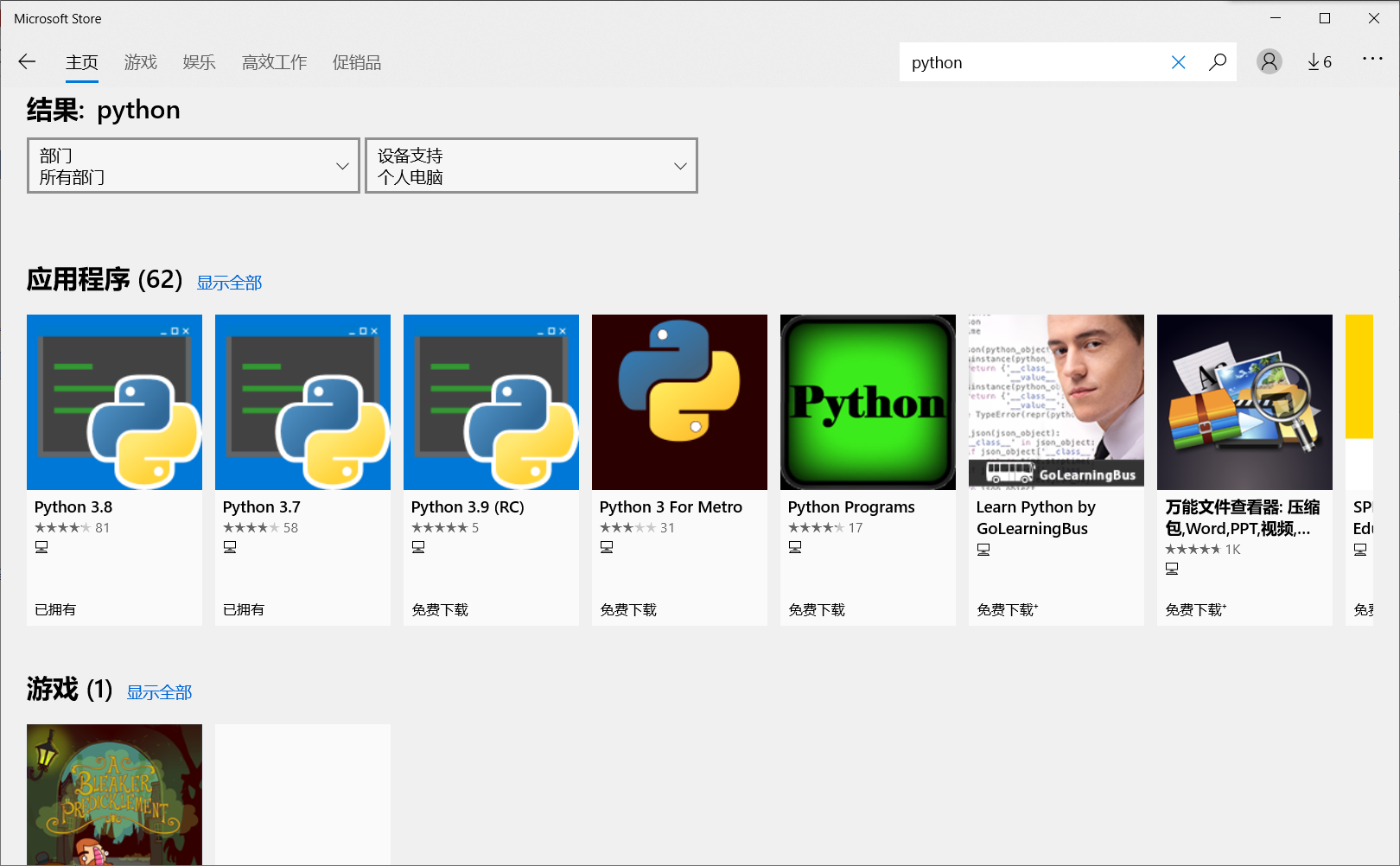Open Python 3 For Metro icon
The image size is (1400, 866).
(x=679, y=402)
